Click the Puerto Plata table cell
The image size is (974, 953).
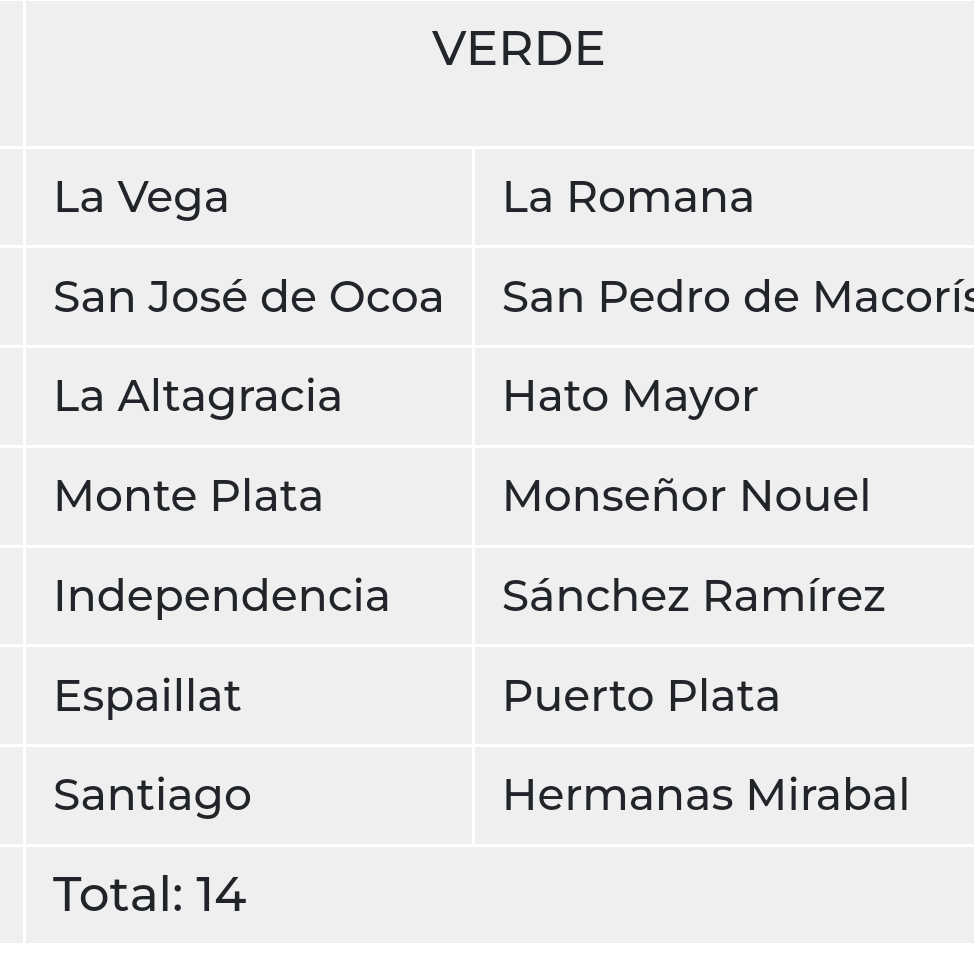point(724,696)
